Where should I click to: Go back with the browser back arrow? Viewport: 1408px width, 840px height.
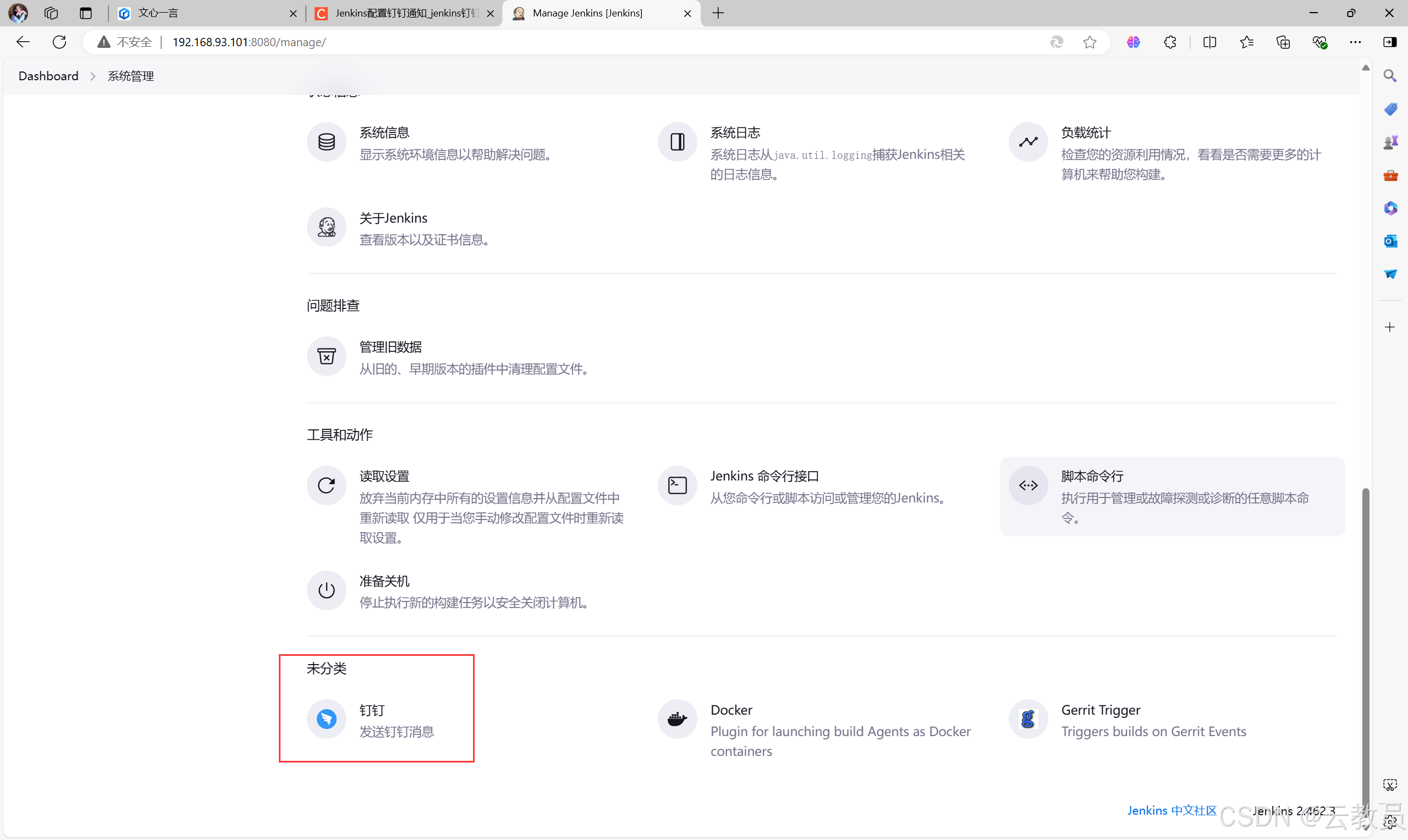point(23,42)
